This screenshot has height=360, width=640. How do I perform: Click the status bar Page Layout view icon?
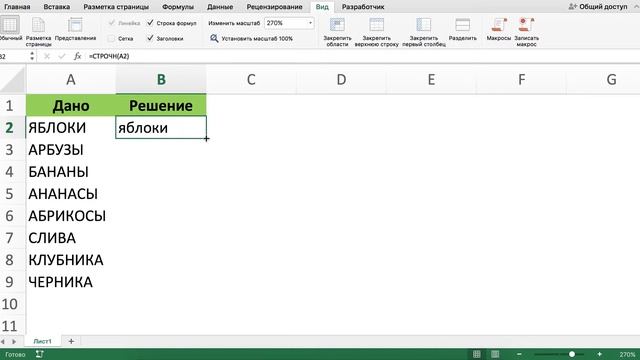pyautogui.click(x=495, y=354)
